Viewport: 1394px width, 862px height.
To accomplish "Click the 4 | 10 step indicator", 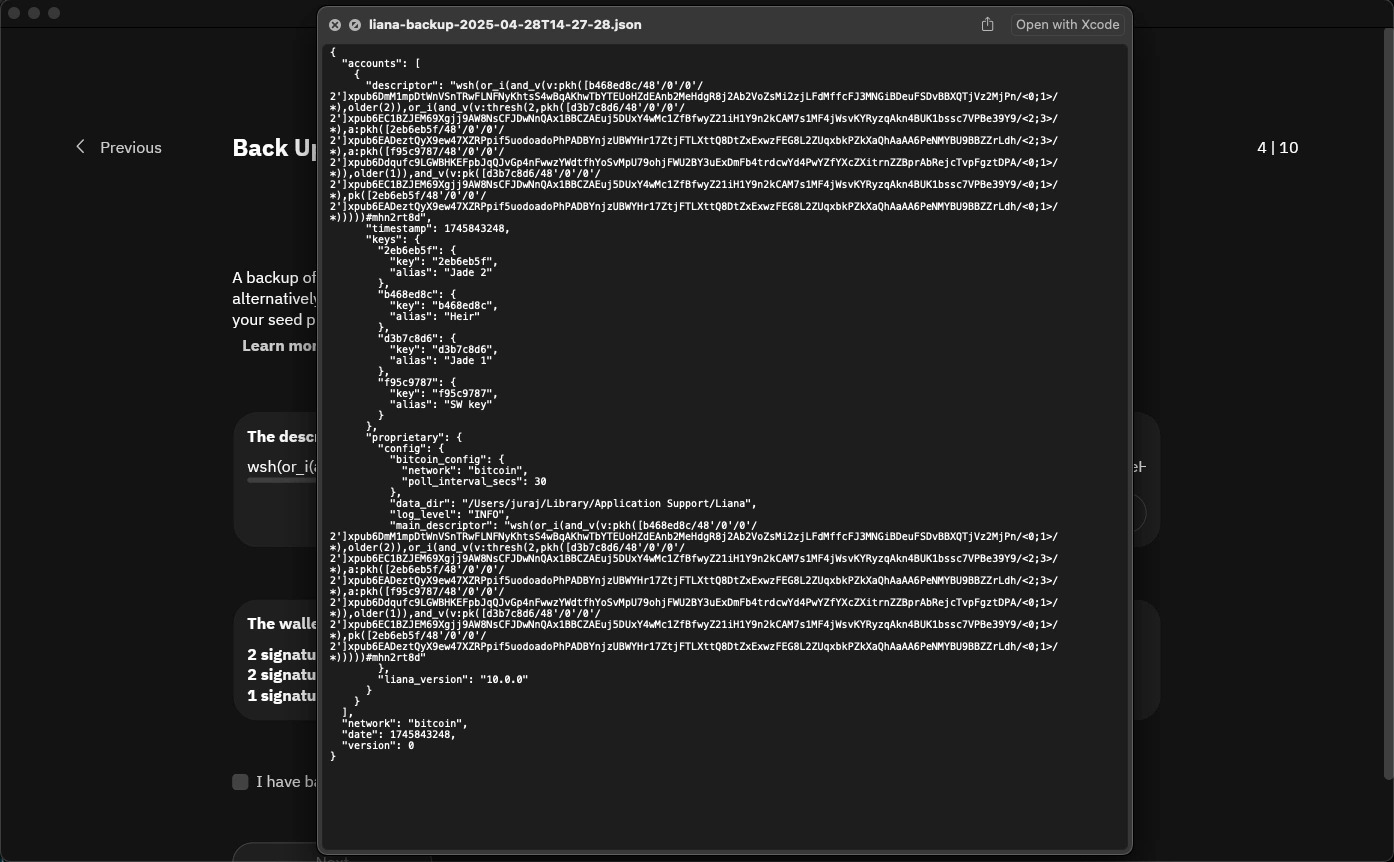I will pos(1277,147).
